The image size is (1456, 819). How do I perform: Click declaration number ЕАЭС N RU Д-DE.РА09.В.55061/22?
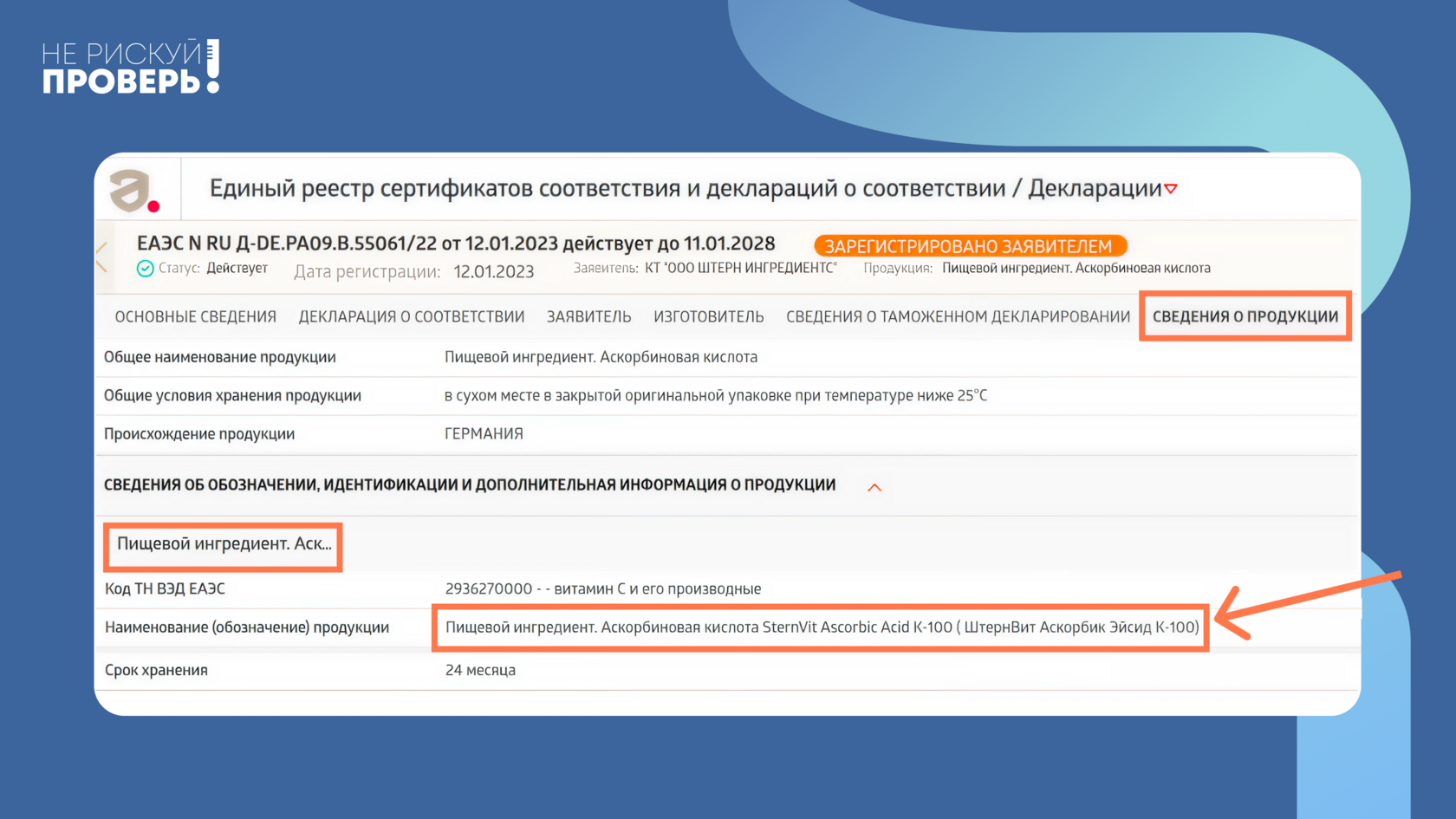coord(287,244)
